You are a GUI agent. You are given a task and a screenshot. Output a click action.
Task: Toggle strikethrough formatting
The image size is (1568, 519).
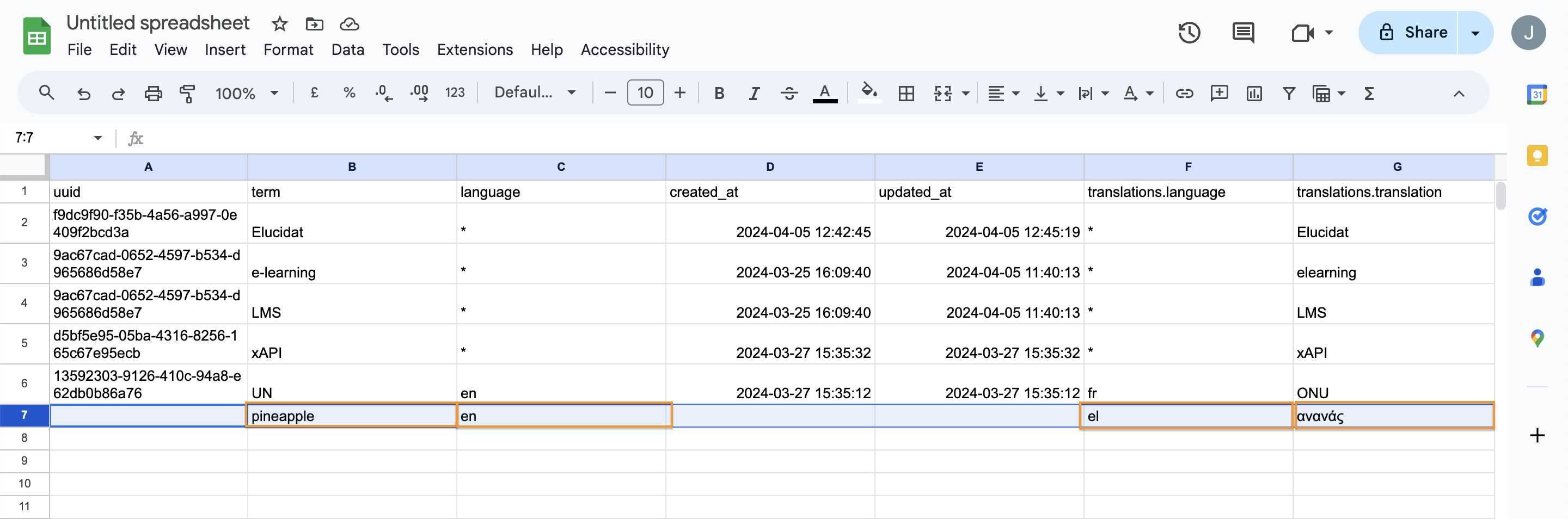point(789,93)
